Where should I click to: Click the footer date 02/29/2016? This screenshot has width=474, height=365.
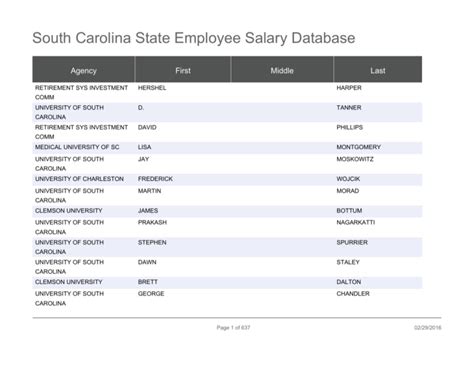428,328
